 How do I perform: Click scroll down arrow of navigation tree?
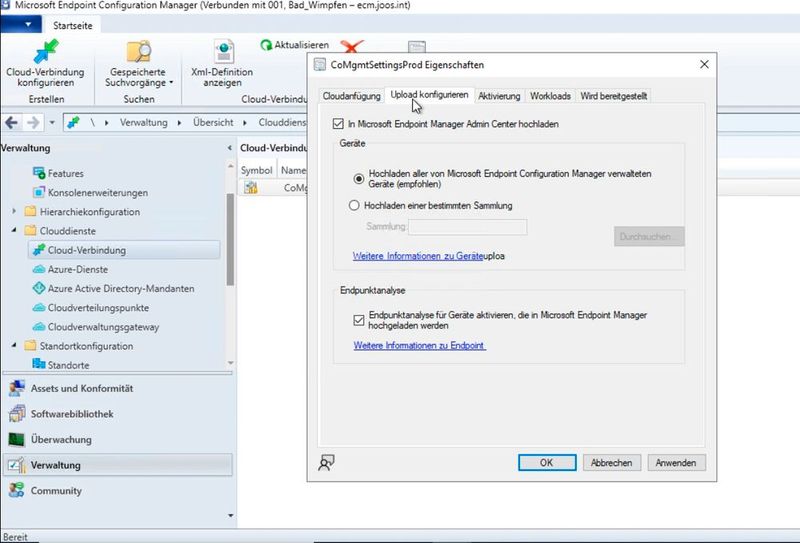tap(231, 363)
